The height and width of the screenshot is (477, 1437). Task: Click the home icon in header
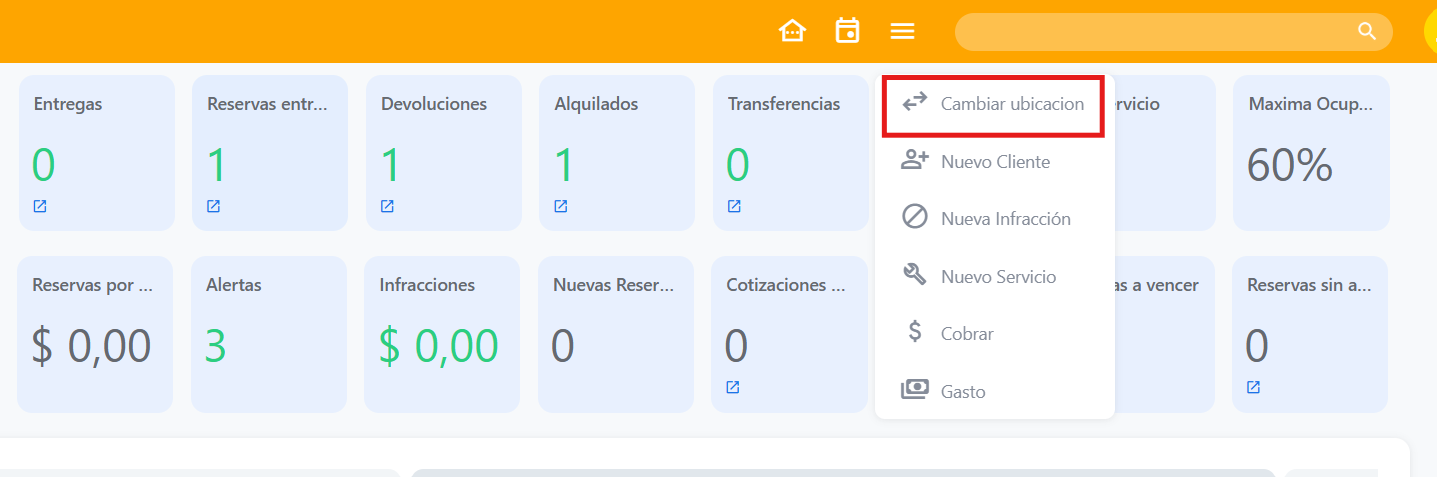coord(792,31)
